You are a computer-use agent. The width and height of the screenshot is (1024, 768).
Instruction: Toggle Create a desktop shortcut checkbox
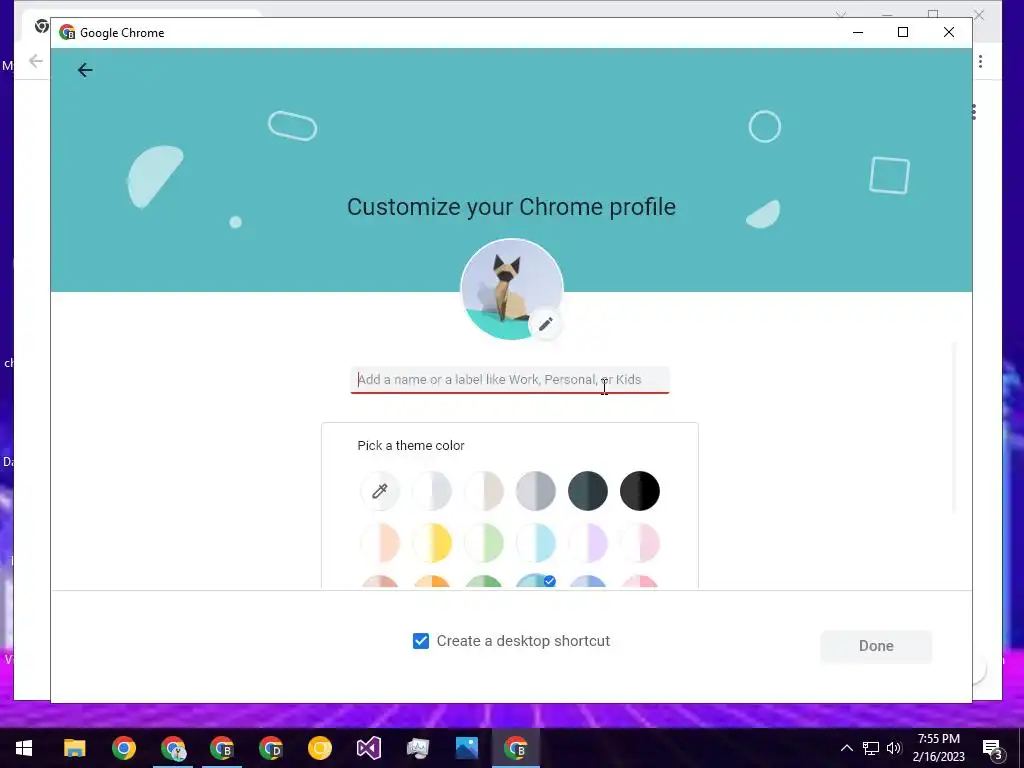(421, 641)
